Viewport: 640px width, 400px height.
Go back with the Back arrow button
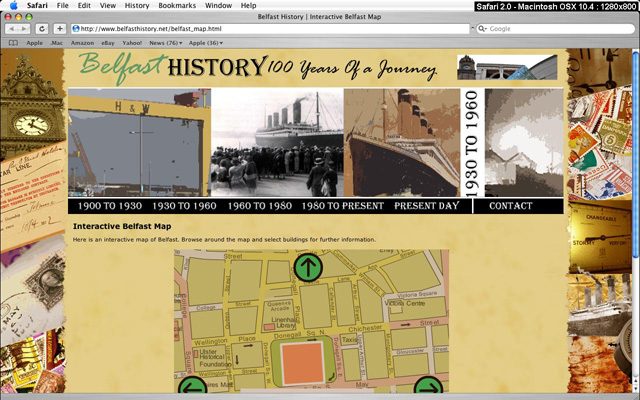coord(11,29)
